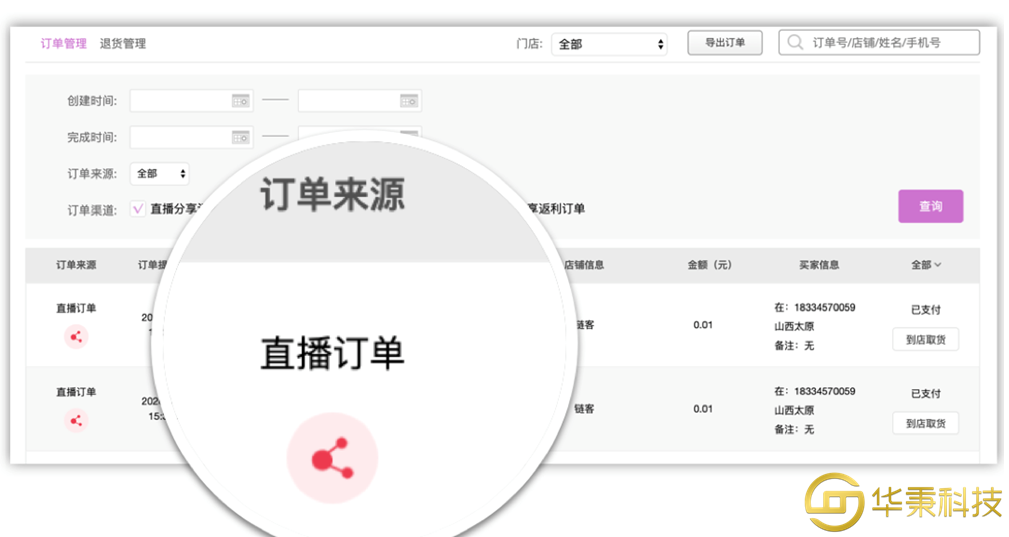Open calendar icon in 完成时间 start date field
This screenshot has width=1009, height=537.
tap(240, 137)
